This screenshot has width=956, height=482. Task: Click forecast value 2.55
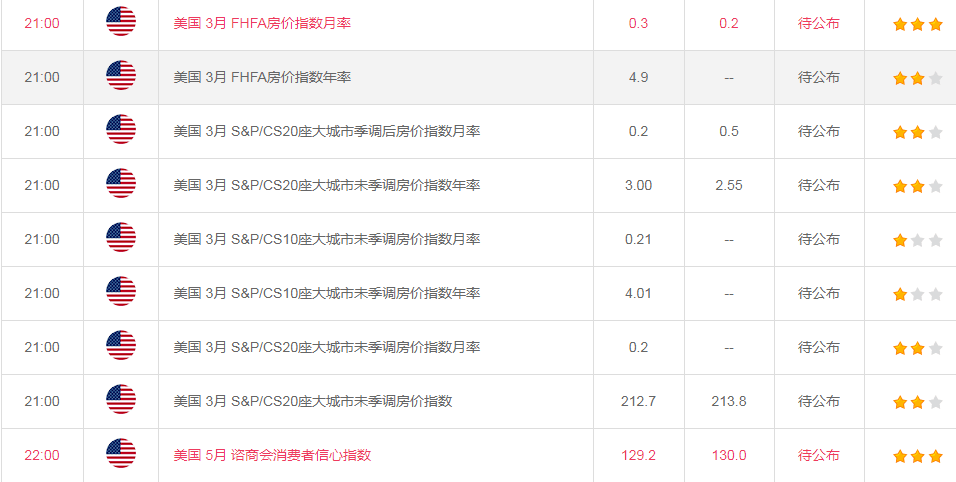point(729,185)
